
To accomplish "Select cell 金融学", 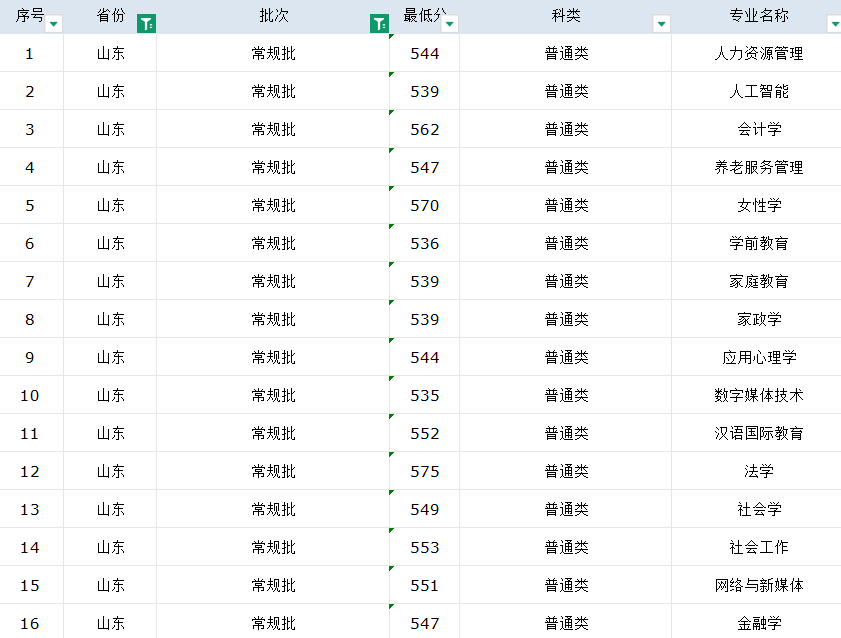I will (x=756, y=622).
